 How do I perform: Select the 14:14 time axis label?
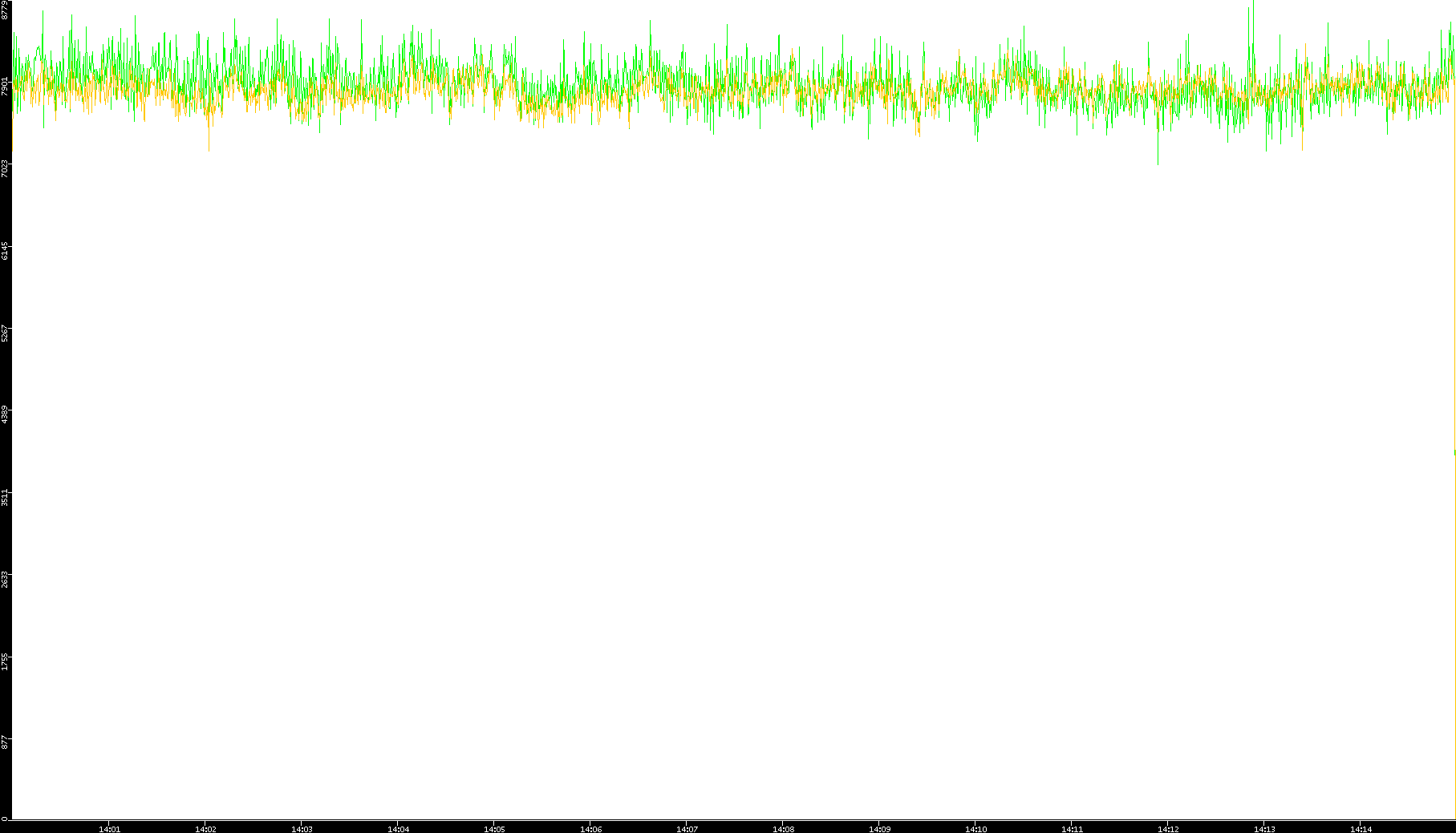(1361, 829)
